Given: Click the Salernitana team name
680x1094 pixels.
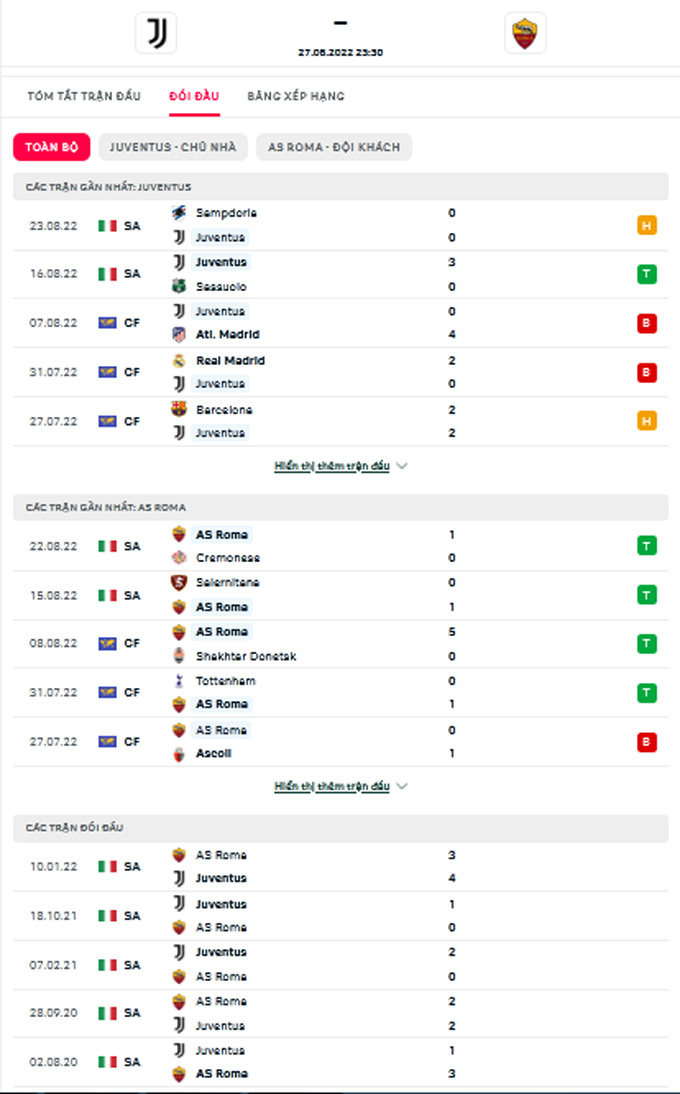Looking at the screenshot, I should (x=227, y=582).
